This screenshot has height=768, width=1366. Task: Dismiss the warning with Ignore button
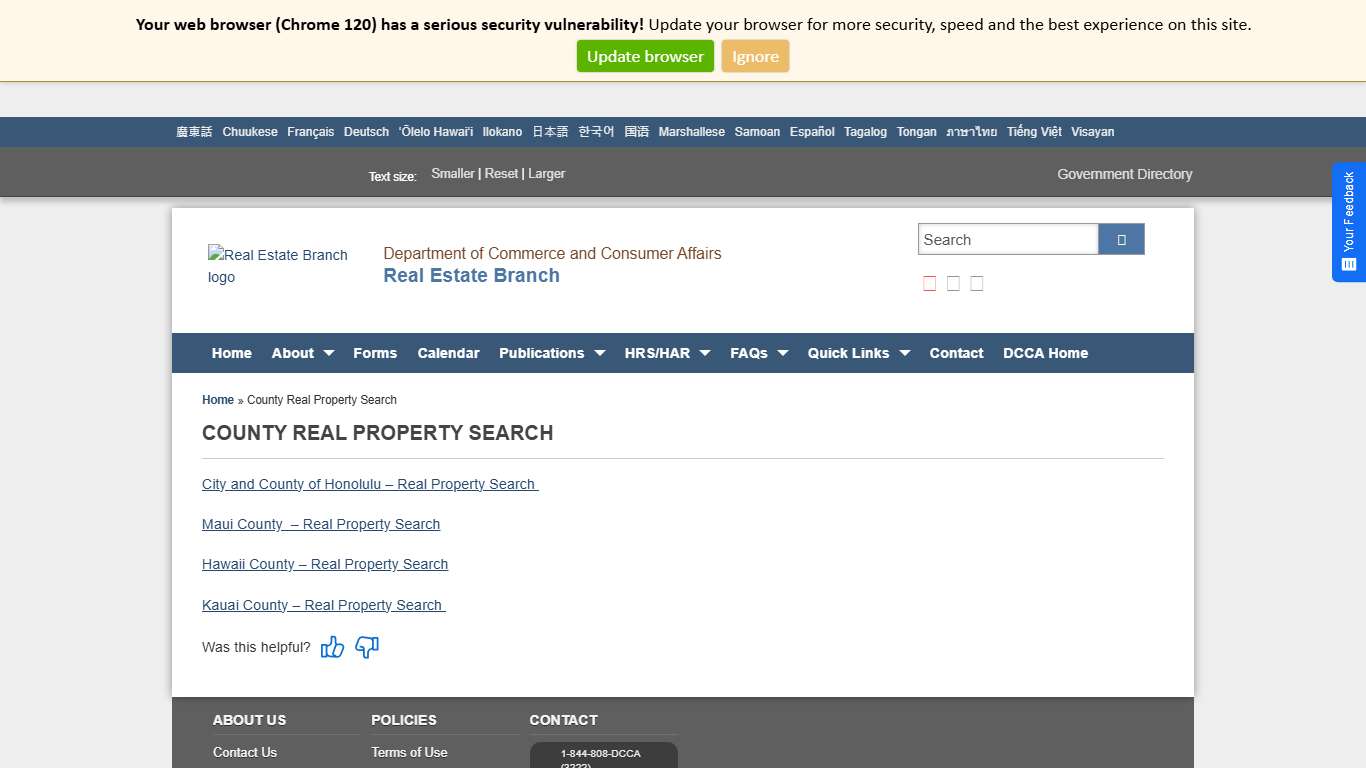(755, 56)
